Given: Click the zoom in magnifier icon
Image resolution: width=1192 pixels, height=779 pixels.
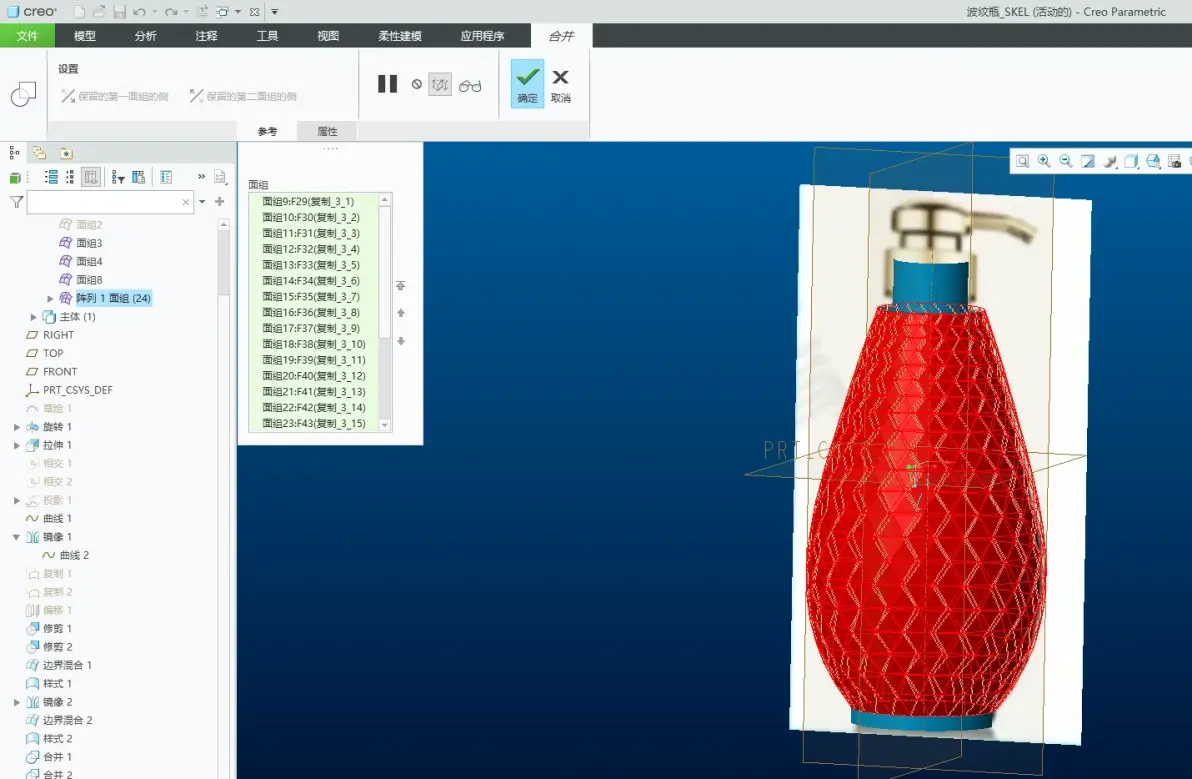Looking at the screenshot, I should pyautogui.click(x=1045, y=161).
